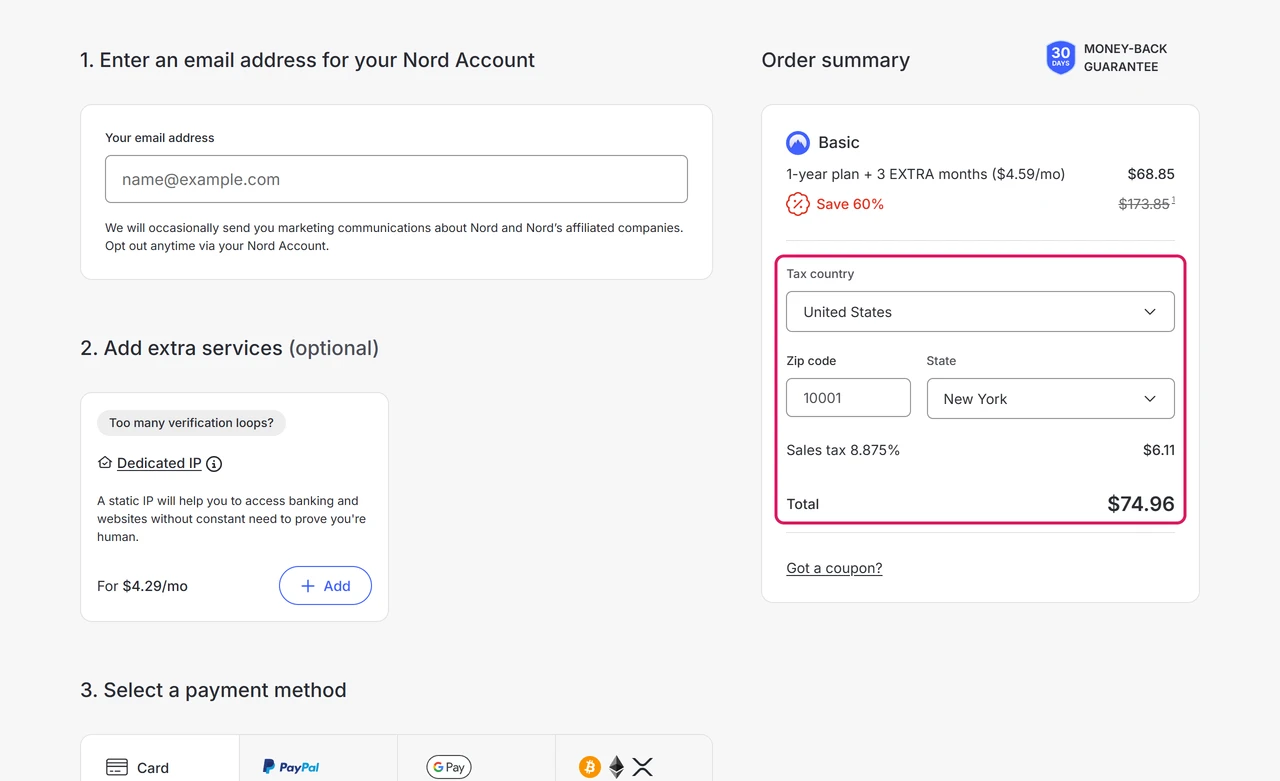The height and width of the screenshot is (781, 1280).
Task: Click the $68.85 plan price
Action: tap(1151, 174)
